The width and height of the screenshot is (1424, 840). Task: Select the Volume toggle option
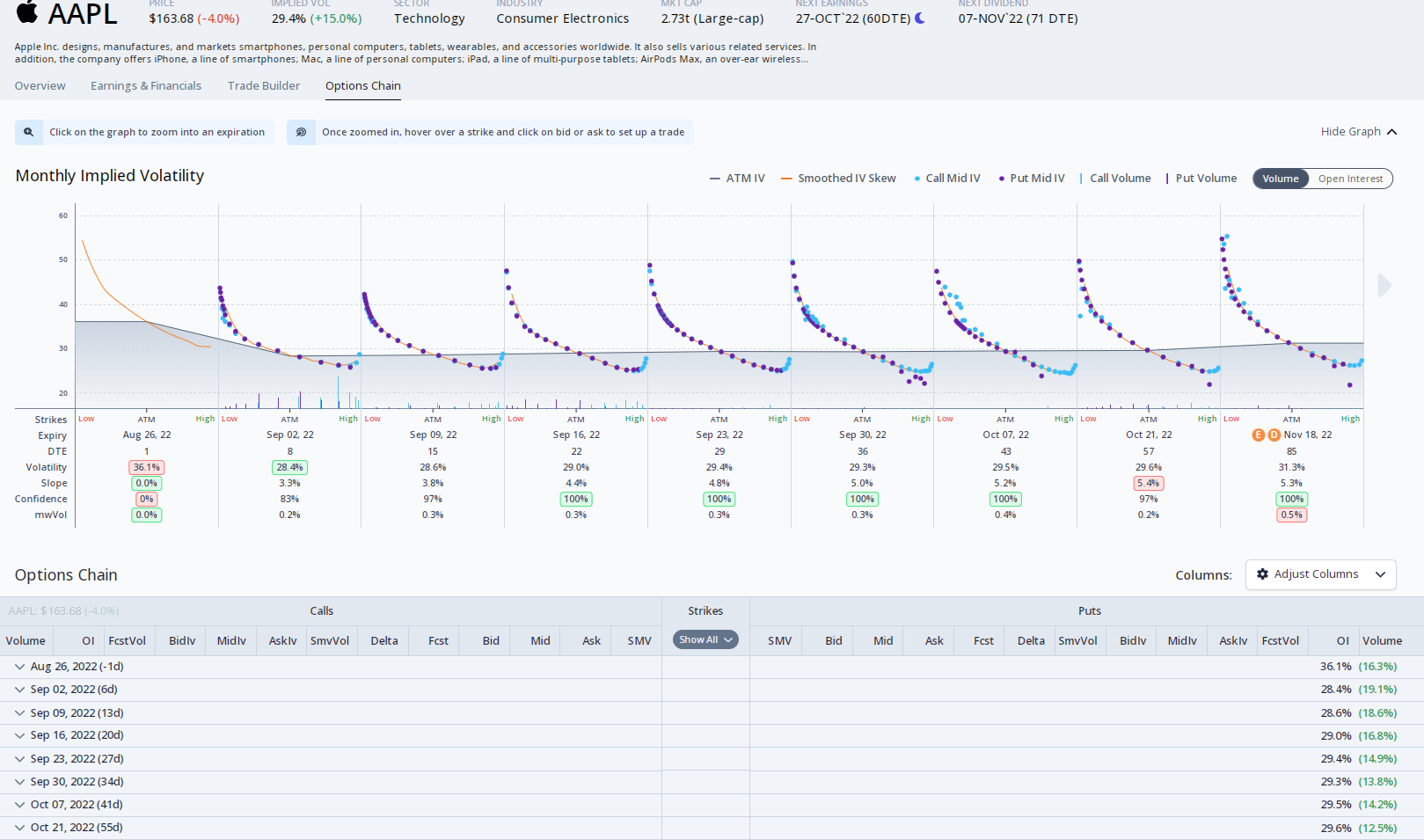tap(1281, 179)
